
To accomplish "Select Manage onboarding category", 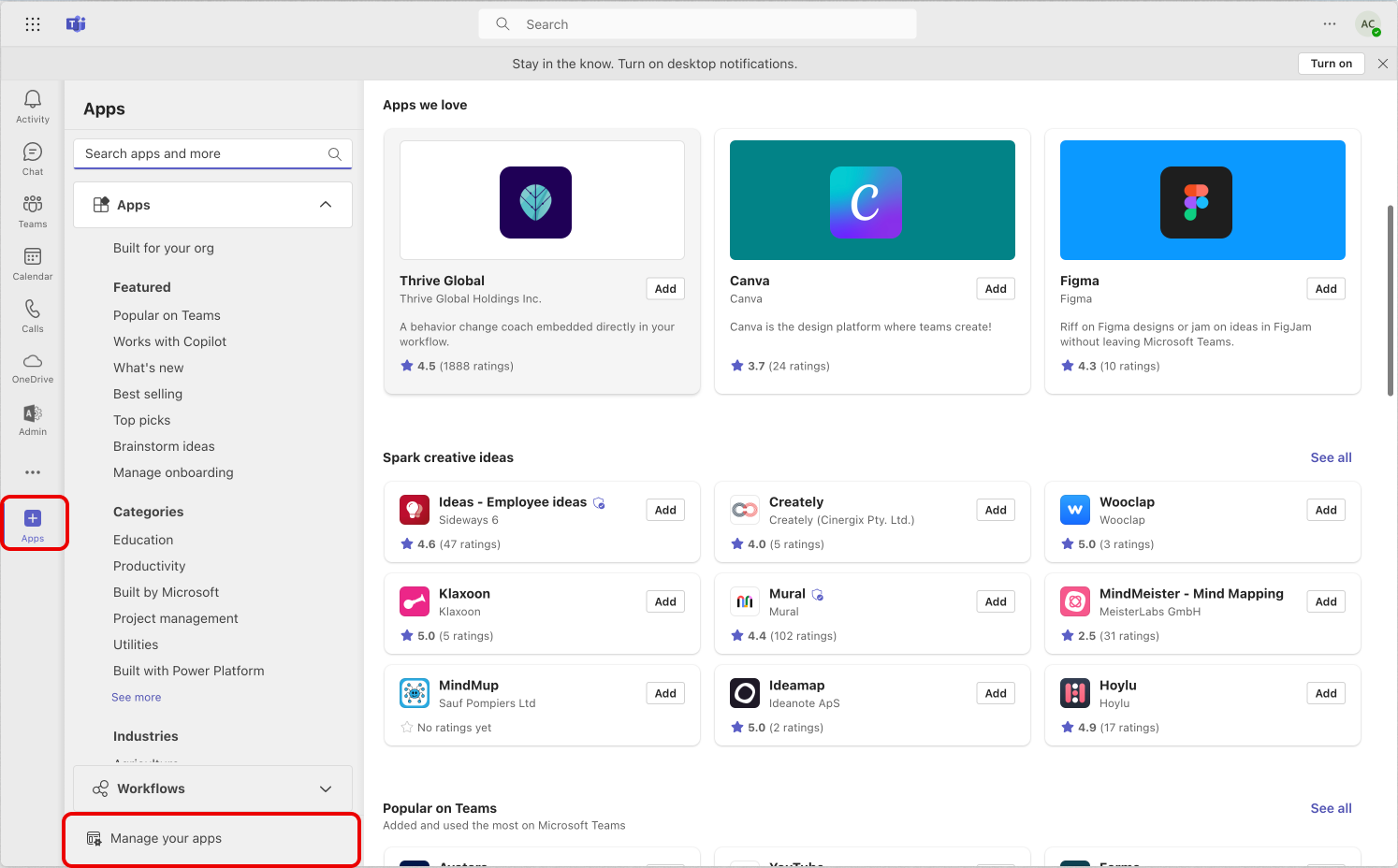I will pyautogui.click(x=173, y=472).
